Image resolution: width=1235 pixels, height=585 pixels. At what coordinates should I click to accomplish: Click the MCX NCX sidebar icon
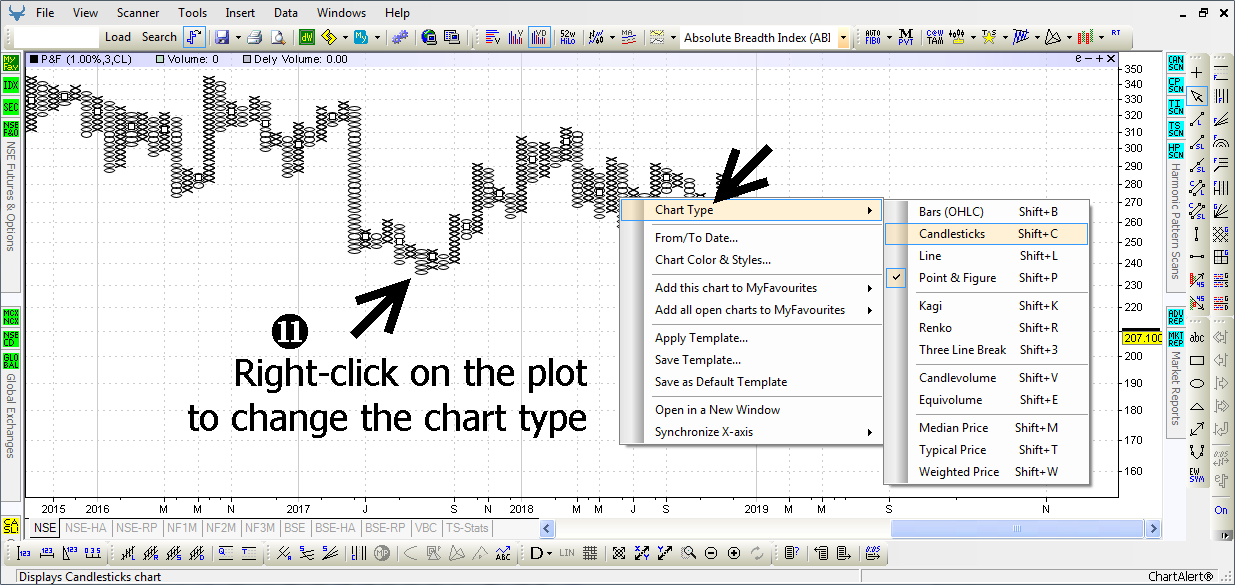point(11,317)
